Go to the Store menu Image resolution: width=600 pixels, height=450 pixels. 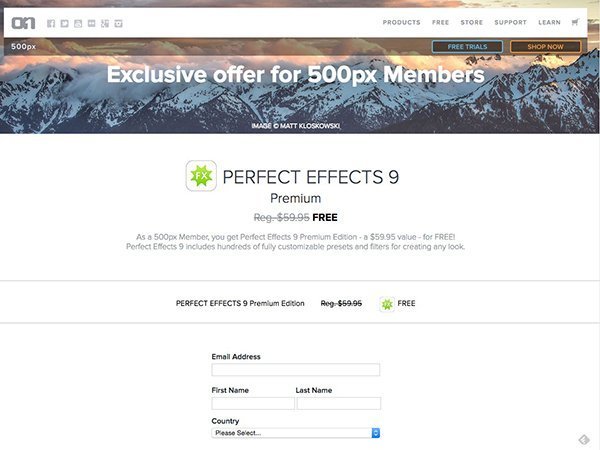coord(471,22)
